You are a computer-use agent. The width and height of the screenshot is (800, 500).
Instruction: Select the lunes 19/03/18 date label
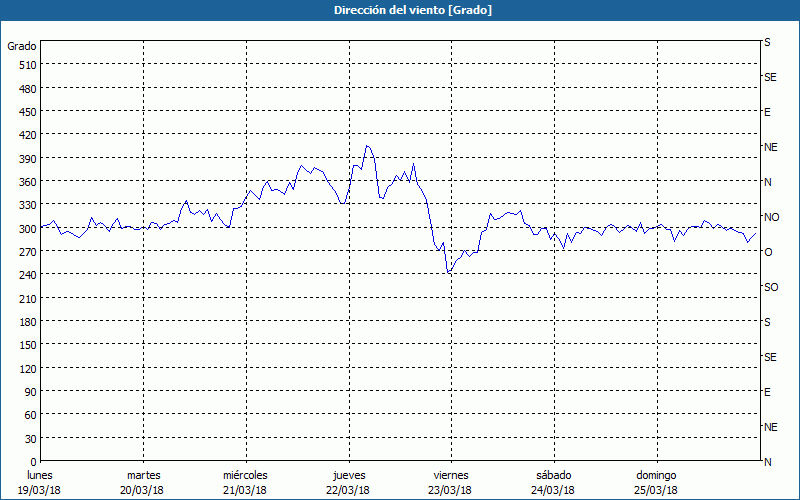[40, 482]
